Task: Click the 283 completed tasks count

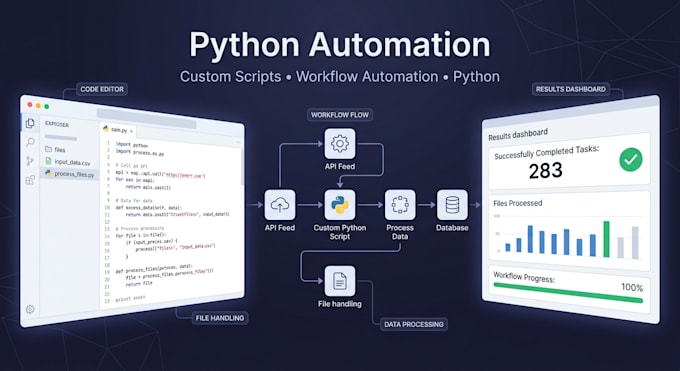Action: 546,171
